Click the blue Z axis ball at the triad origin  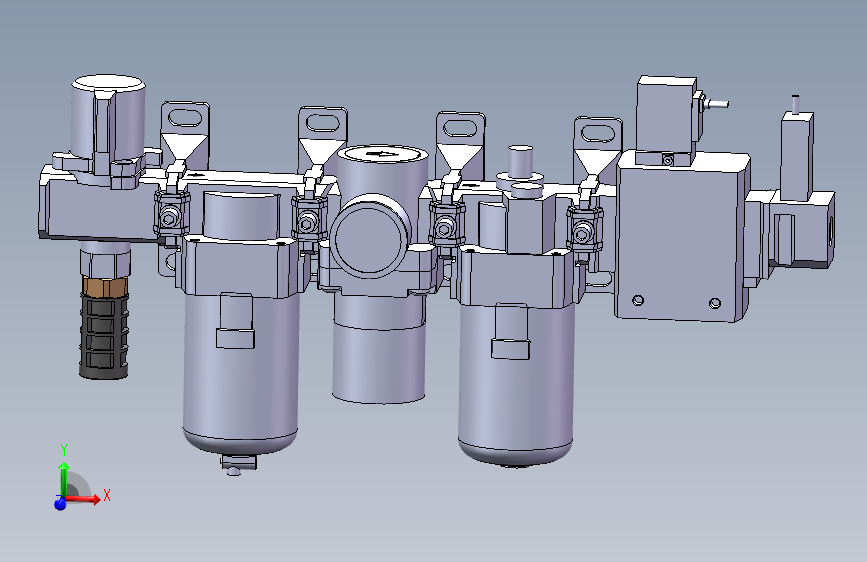pos(60,503)
